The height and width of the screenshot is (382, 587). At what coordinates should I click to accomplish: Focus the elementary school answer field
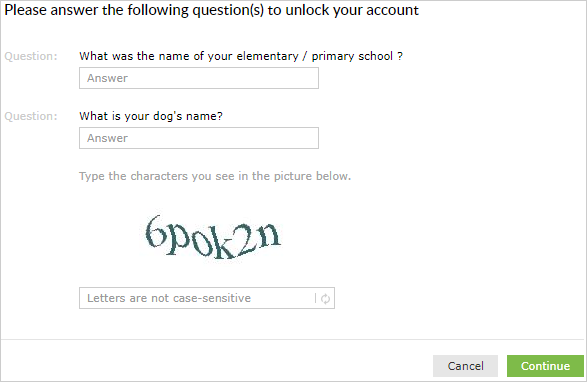click(x=199, y=78)
